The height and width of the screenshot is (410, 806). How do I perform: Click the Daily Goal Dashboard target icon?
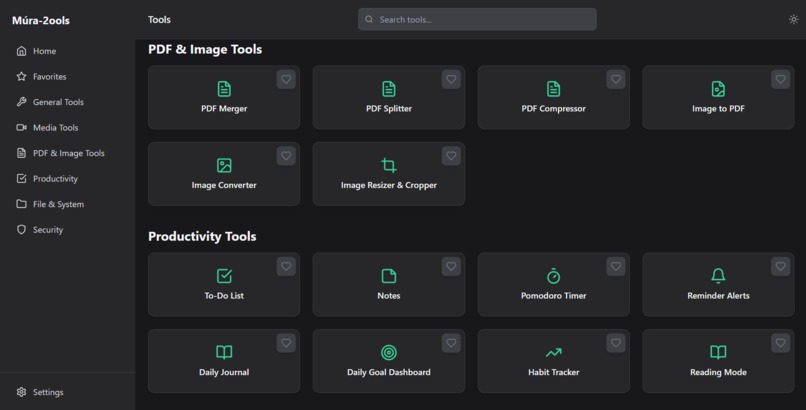[x=389, y=352]
